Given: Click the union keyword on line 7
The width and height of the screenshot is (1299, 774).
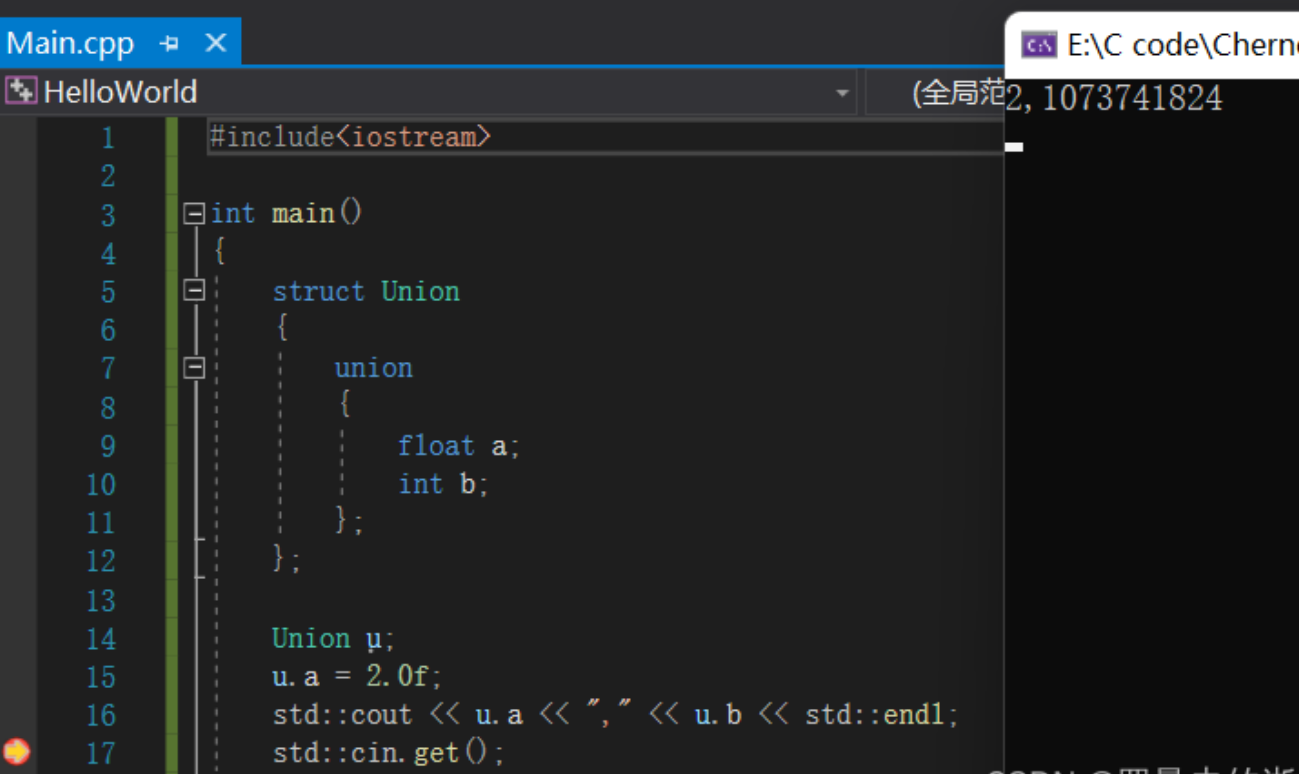Looking at the screenshot, I should coord(373,368).
